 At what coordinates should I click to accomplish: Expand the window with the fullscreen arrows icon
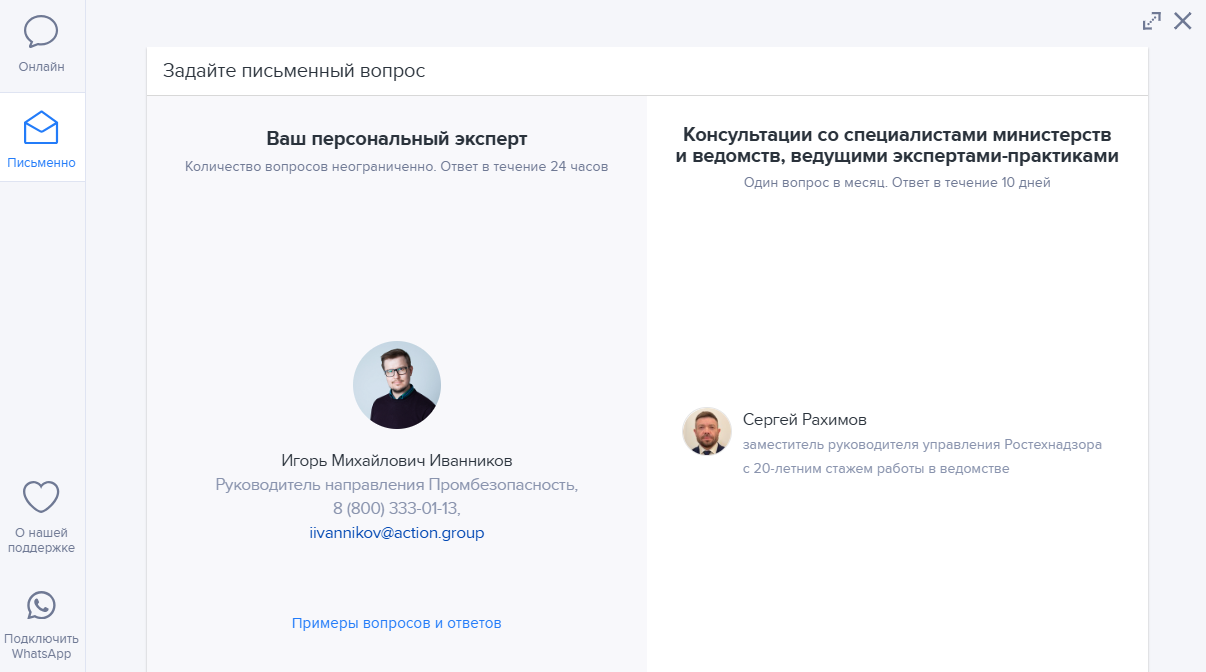pos(1152,21)
